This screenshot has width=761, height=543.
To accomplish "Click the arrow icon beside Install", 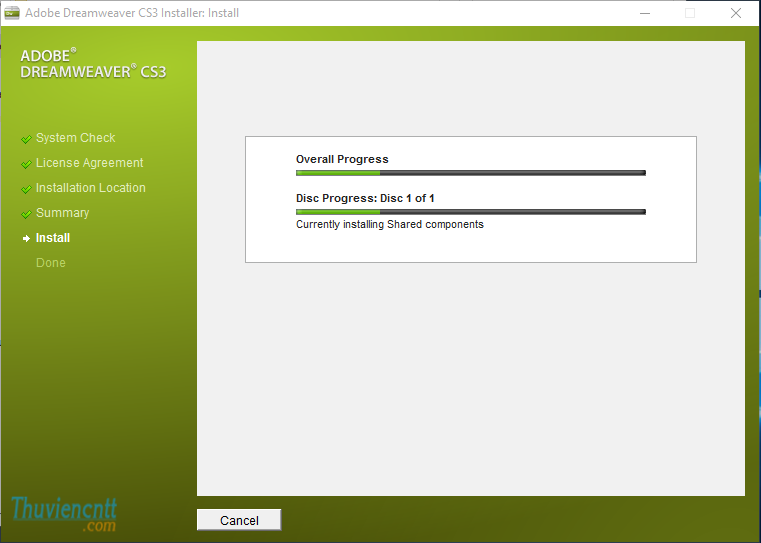I will click(x=26, y=238).
